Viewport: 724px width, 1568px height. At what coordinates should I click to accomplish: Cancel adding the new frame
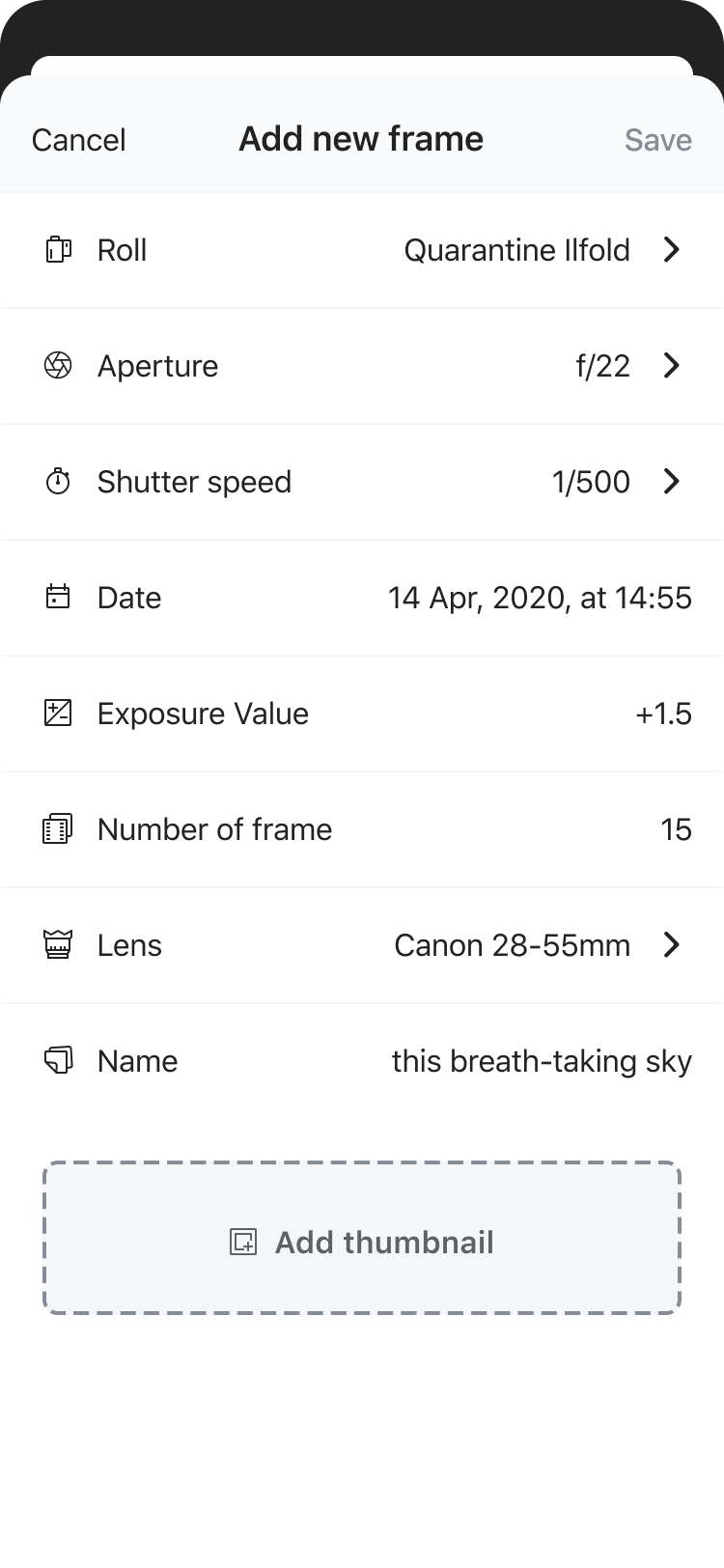[79, 140]
